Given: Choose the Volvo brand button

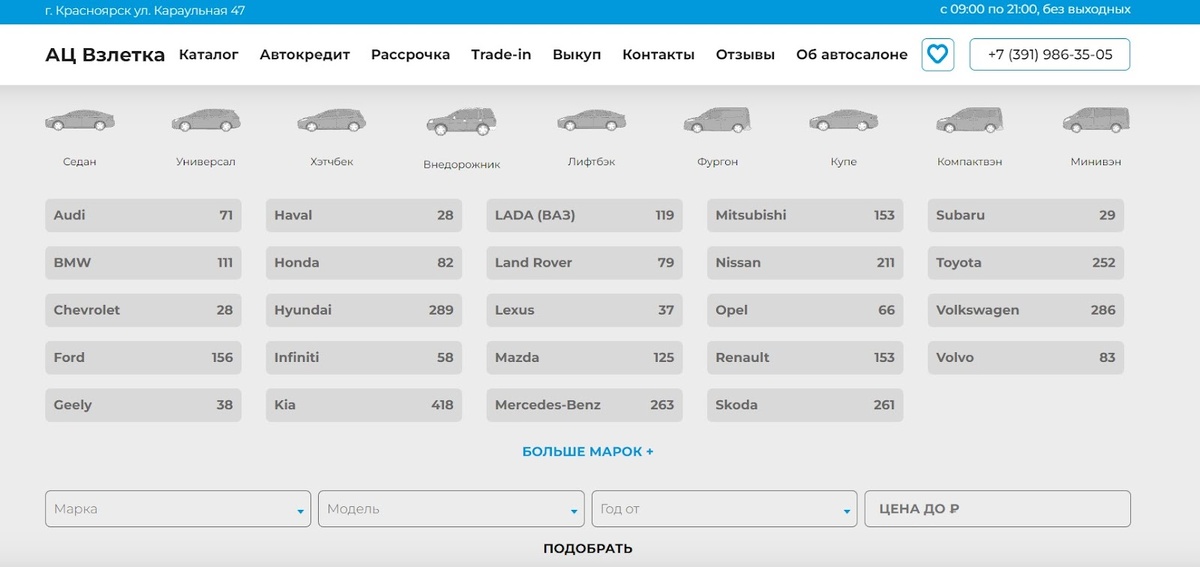Looking at the screenshot, I should (1026, 357).
